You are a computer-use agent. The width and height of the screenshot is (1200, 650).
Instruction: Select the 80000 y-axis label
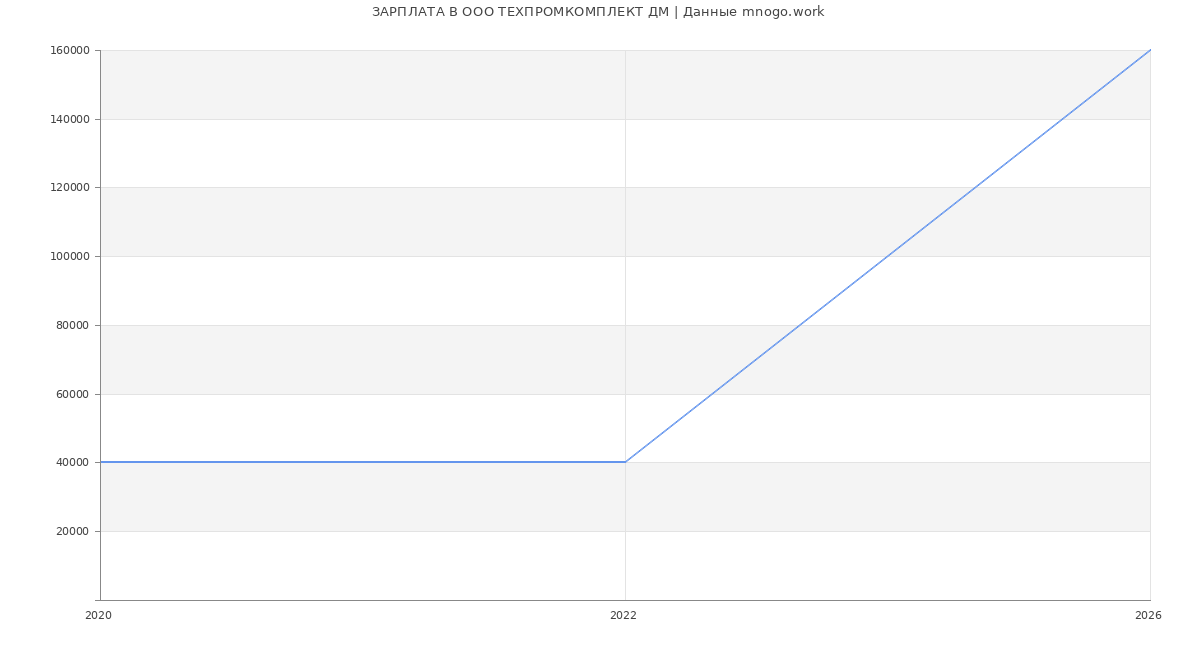(72, 326)
